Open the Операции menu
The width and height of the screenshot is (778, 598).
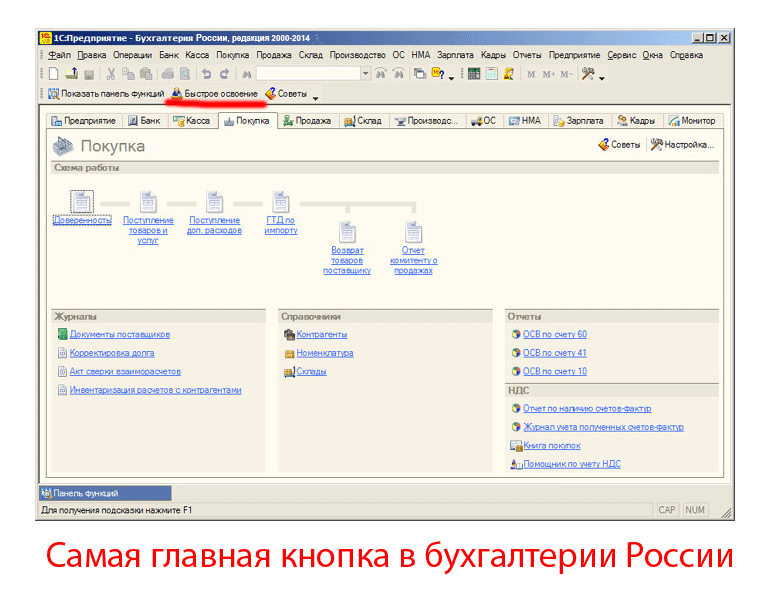click(132, 55)
